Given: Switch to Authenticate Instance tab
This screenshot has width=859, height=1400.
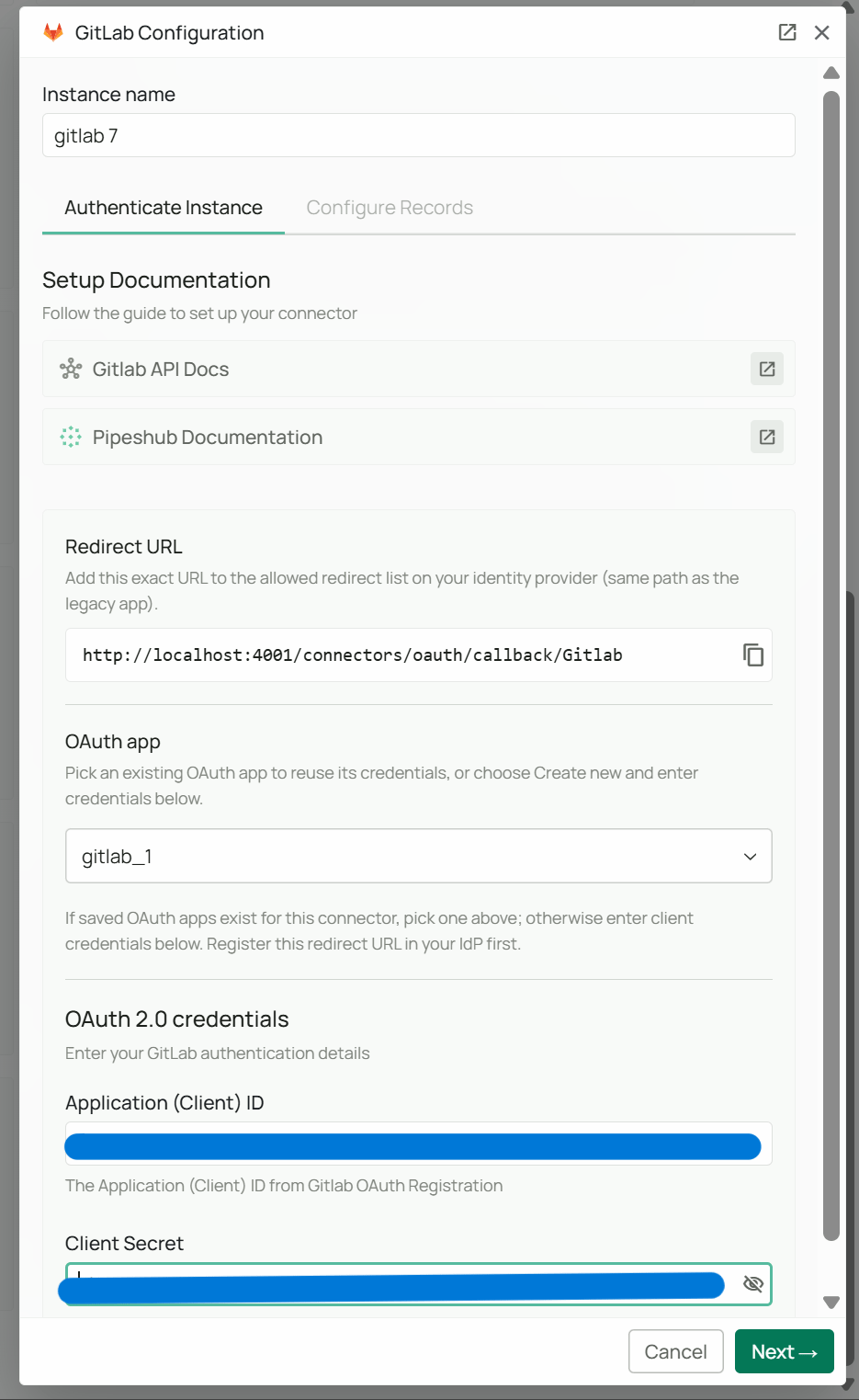Looking at the screenshot, I should pos(164,208).
